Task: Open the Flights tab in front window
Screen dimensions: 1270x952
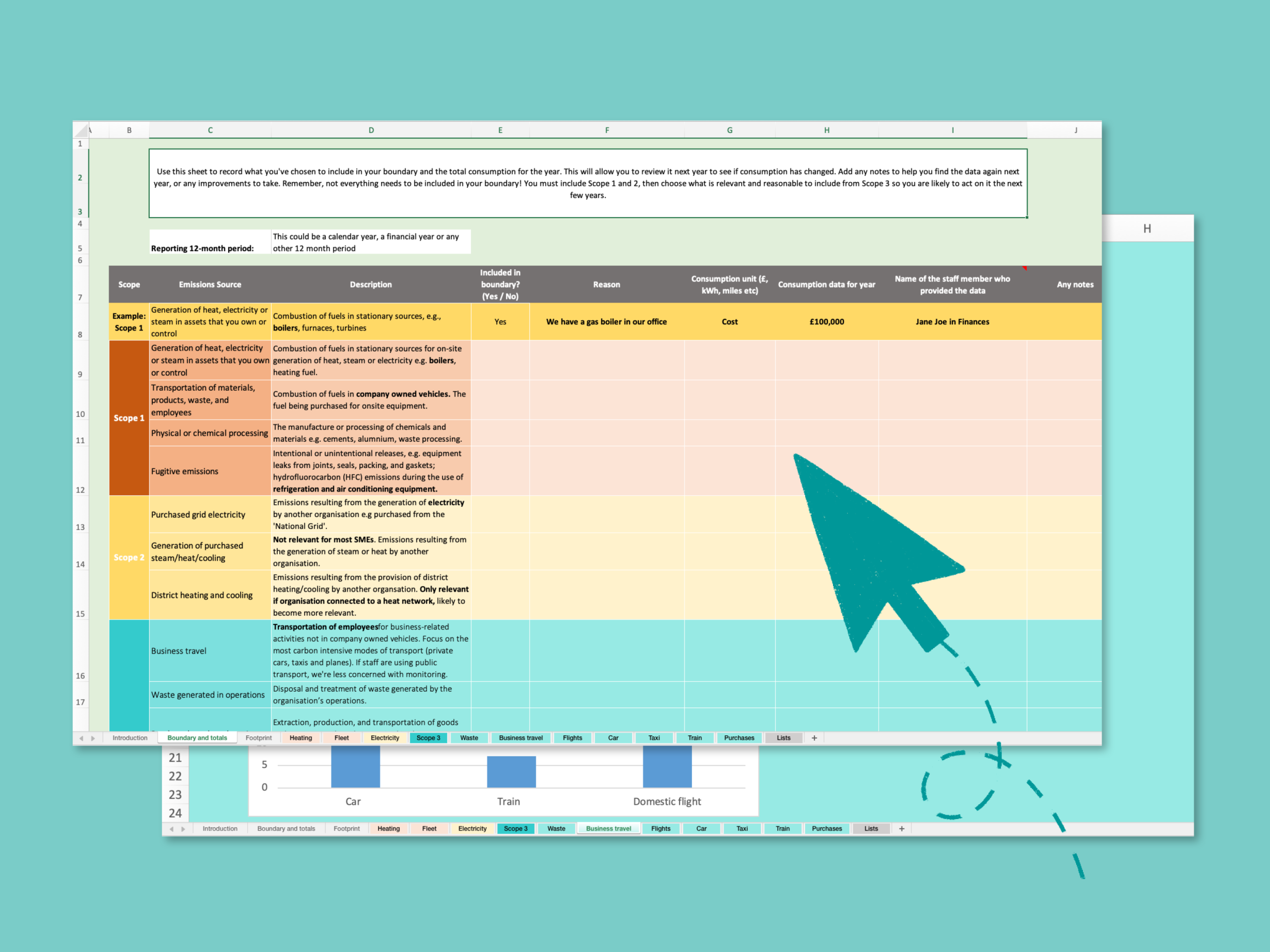Action: tap(572, 738)
